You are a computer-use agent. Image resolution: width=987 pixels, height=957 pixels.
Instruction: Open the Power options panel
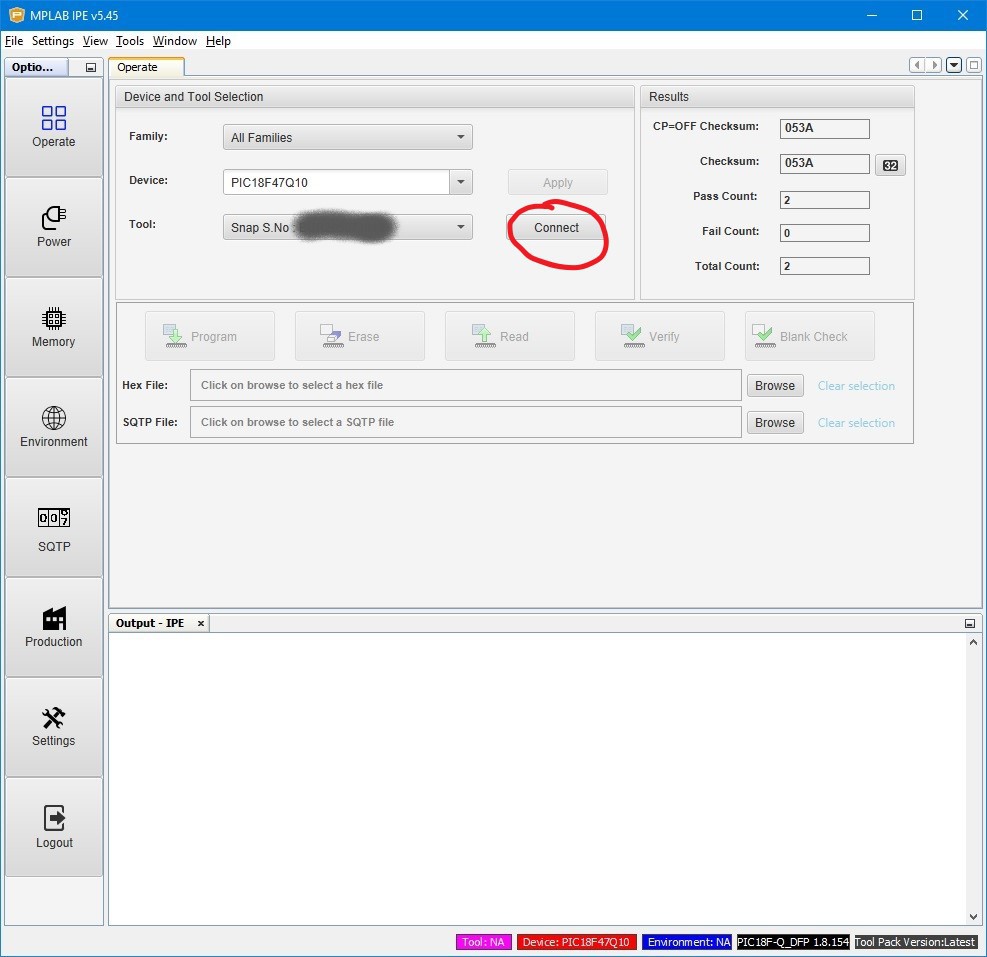point(54,227)
